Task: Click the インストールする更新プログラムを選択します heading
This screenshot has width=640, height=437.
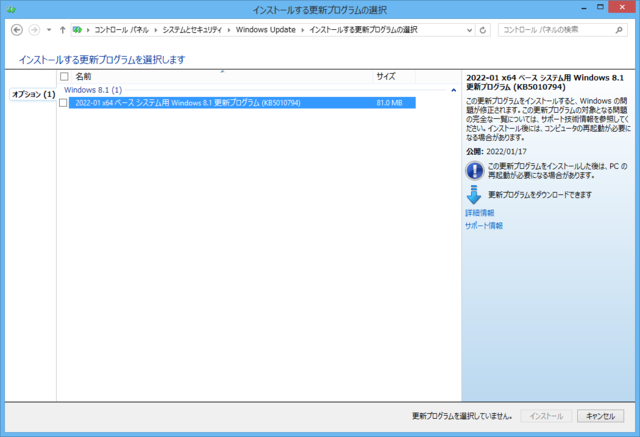Action: coord(102,60)
